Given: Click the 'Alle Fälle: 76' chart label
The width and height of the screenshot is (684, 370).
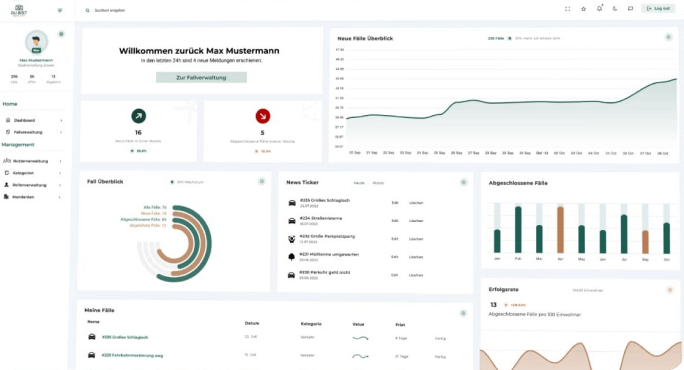Looking at the screenshot, I should pyautogui.click(x=155, y=207).
